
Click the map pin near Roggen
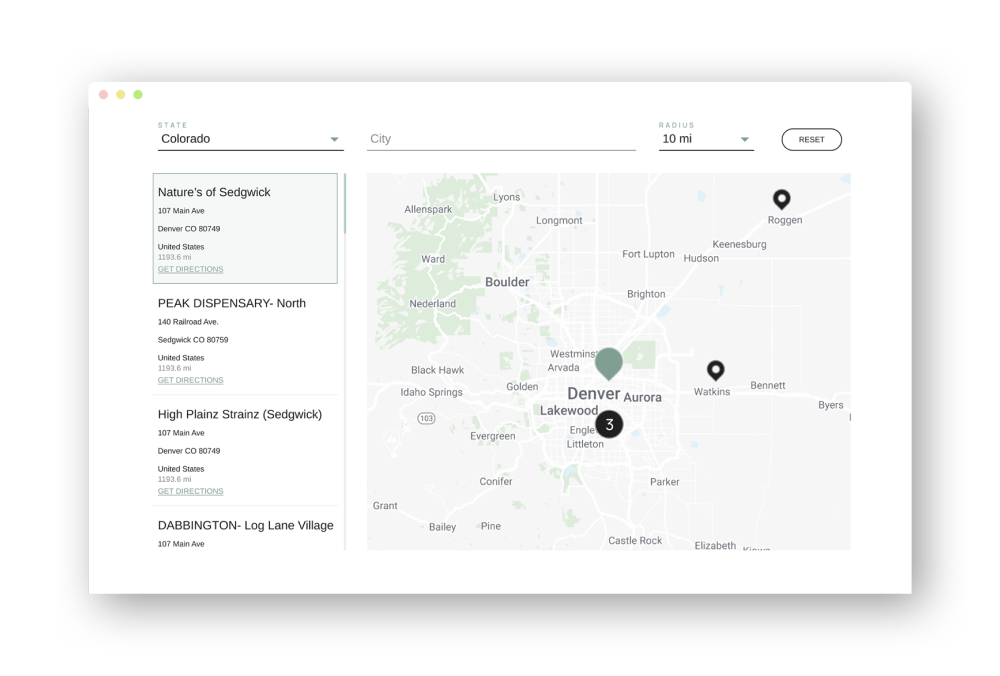(x=781, y=199)
